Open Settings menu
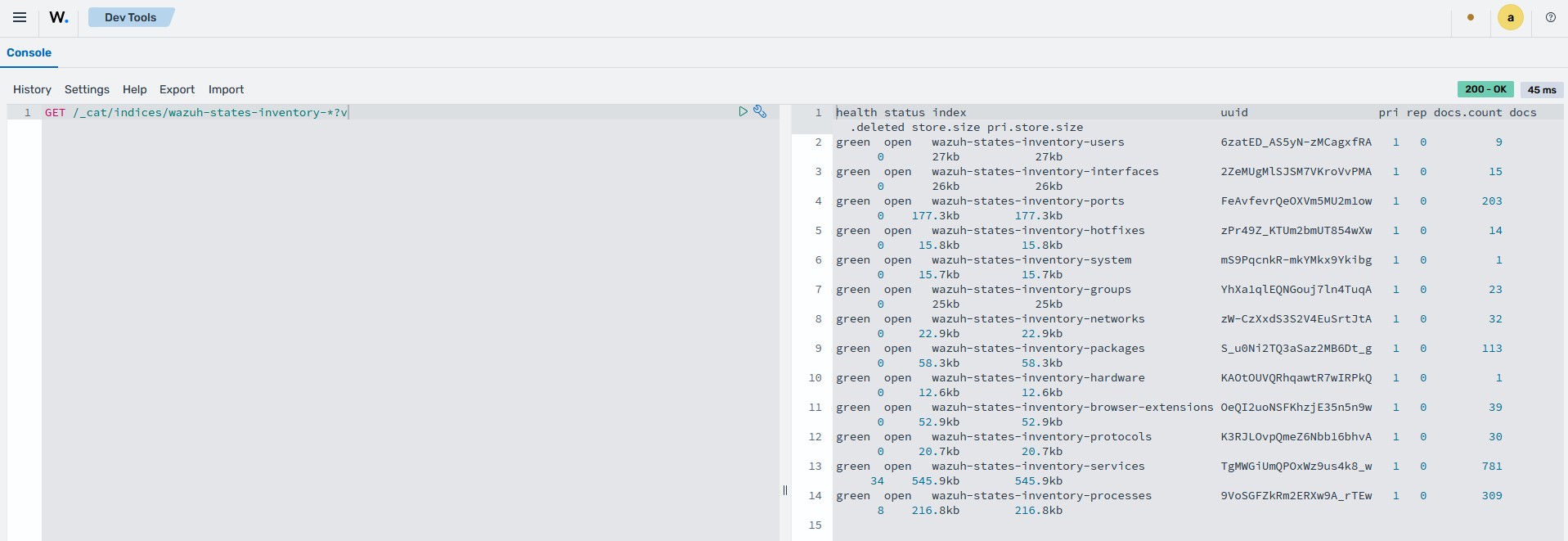The width and height of the screenshot is (1568, 541). coord(87,89)
